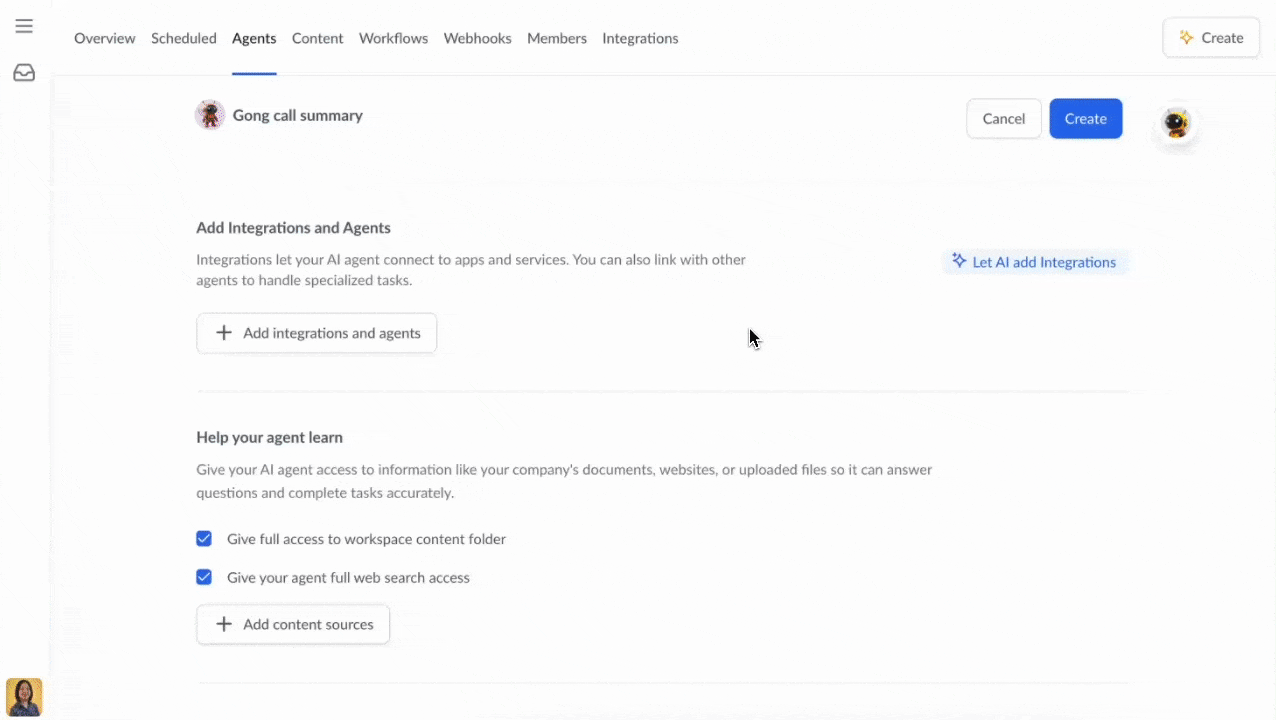1276x720 pixels.
Task: Open the Integrations tab
Action: (640, 38)
